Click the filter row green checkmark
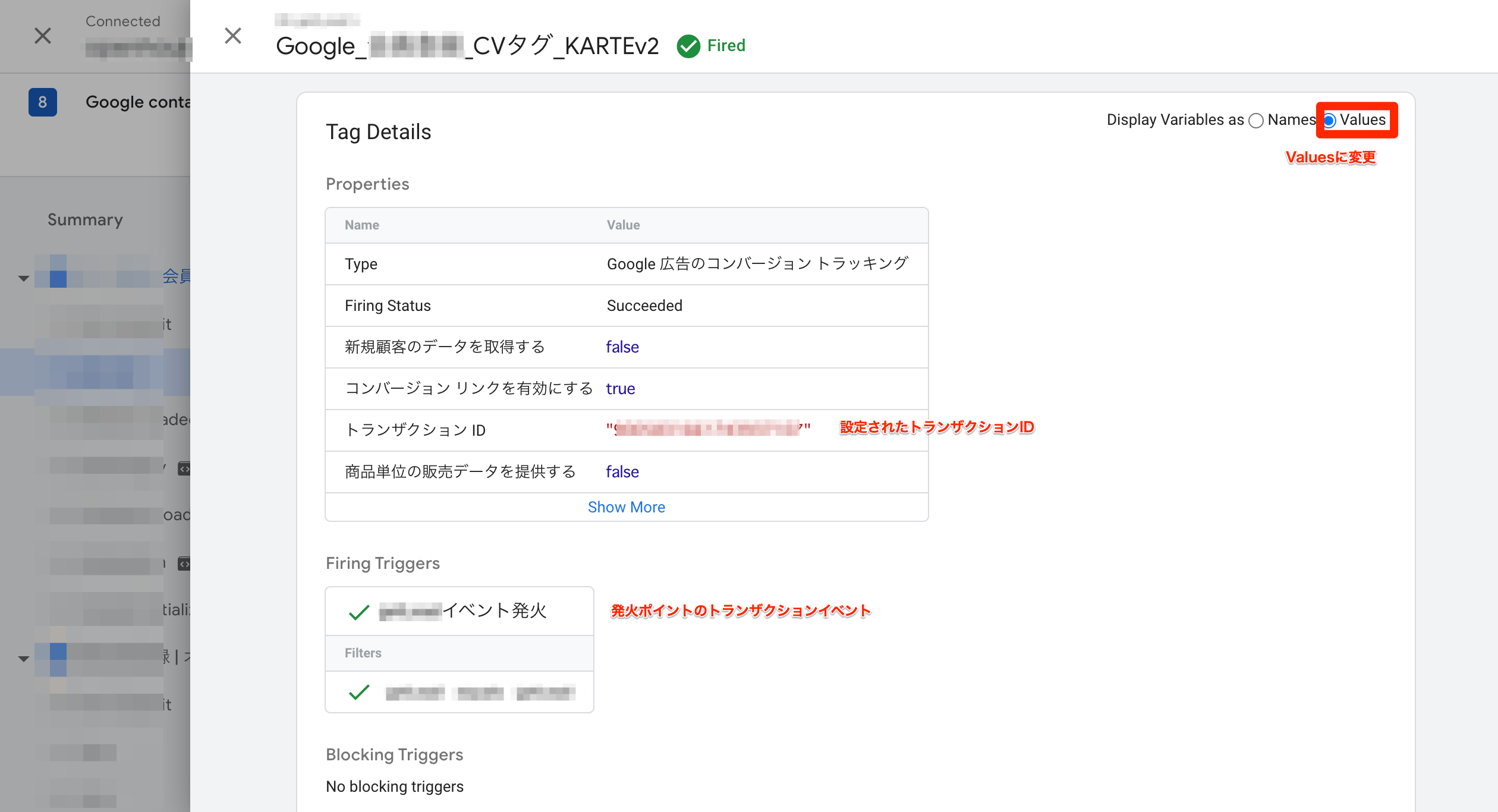 (359, 692)
